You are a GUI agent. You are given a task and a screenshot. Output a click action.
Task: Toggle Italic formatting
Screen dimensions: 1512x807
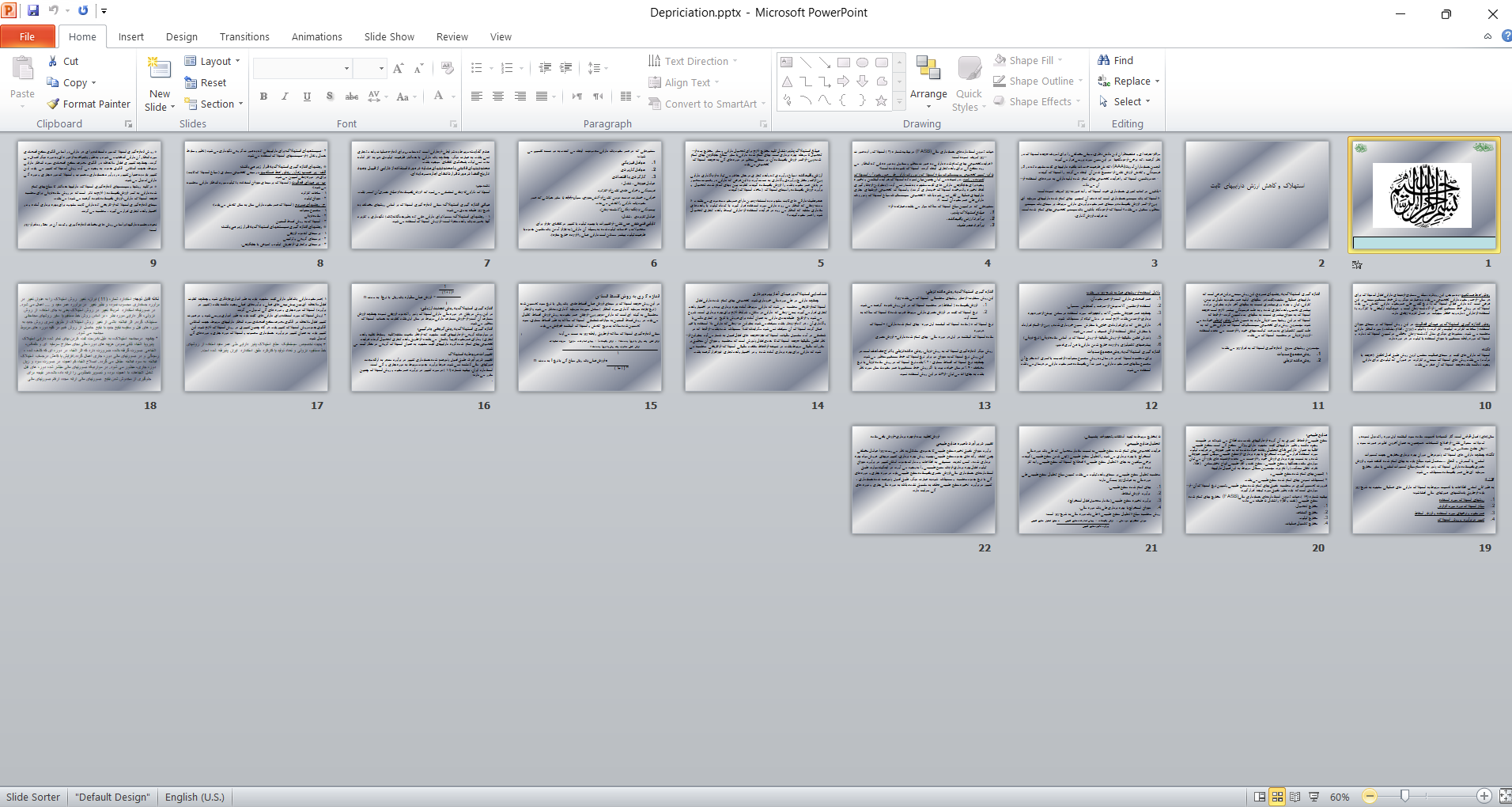click(x=285, y=97)
